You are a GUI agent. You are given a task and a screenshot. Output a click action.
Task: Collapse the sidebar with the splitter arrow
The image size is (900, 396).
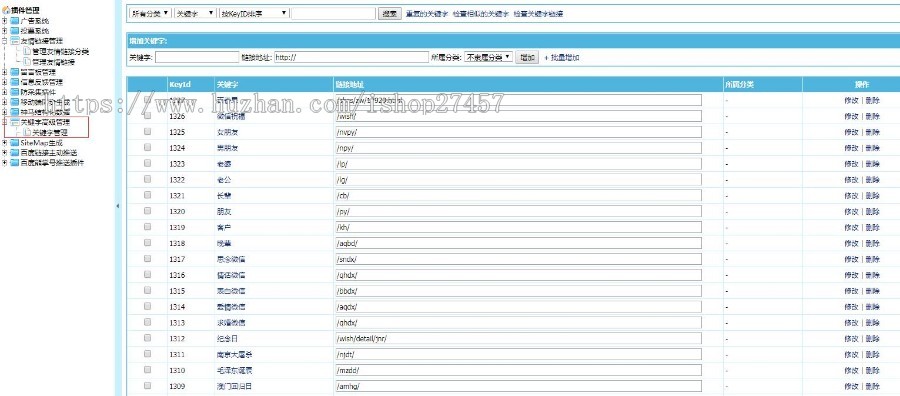[118, 205]
